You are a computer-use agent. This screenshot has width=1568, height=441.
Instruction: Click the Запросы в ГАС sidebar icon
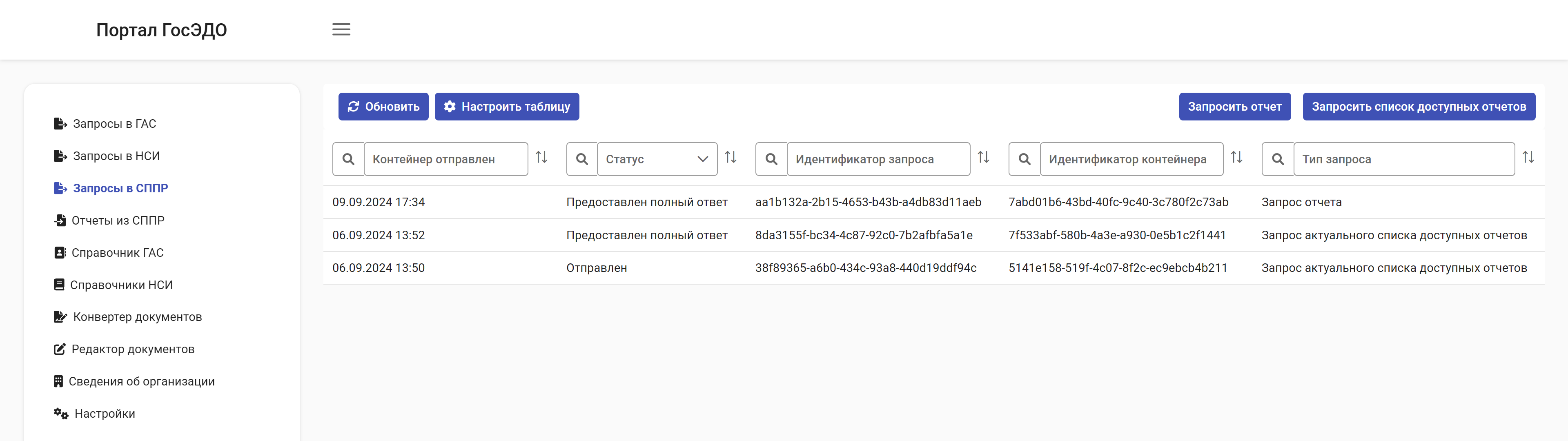[x=60, y=124]
